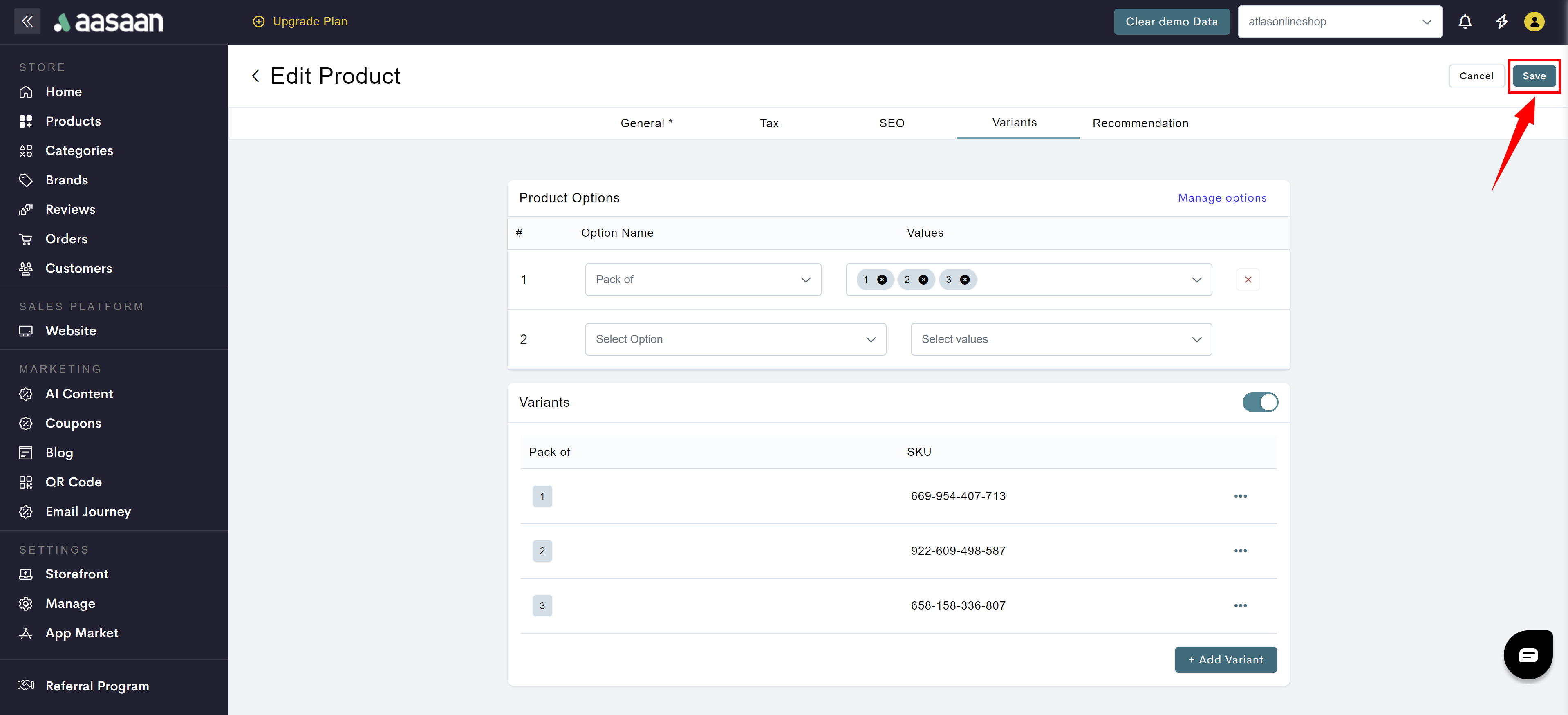Click the lightning bolt quick actions icon
The image size is (1568, 715).
(1502, 22)
